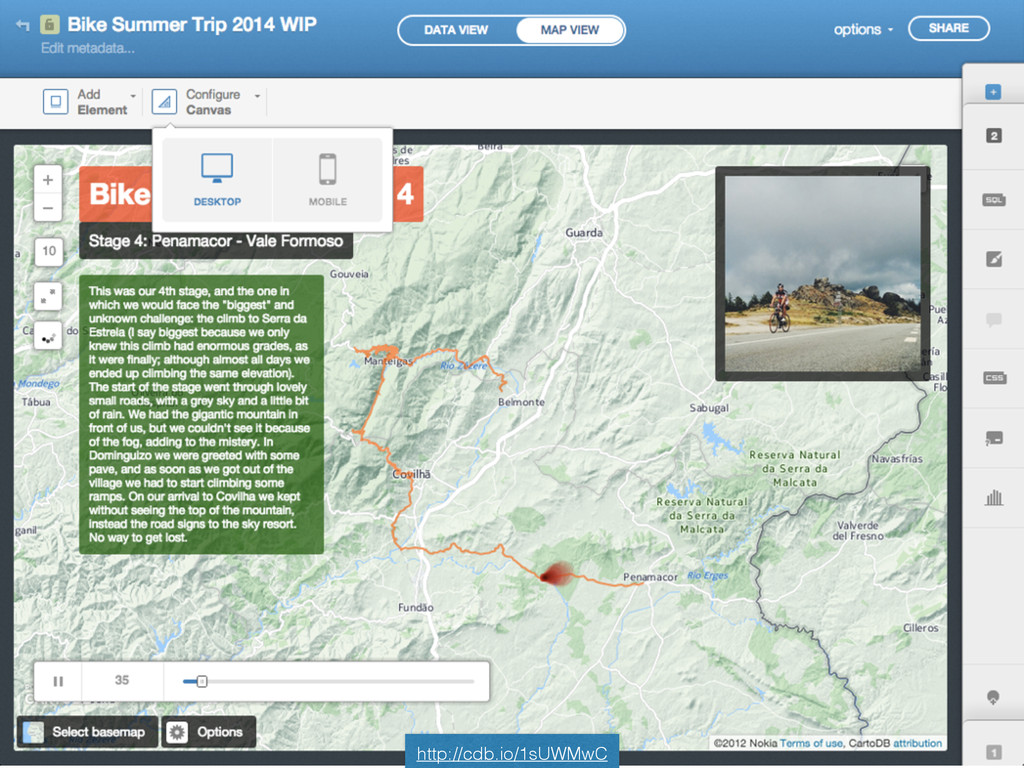Select Mobile canvas mode

point(327,180)
